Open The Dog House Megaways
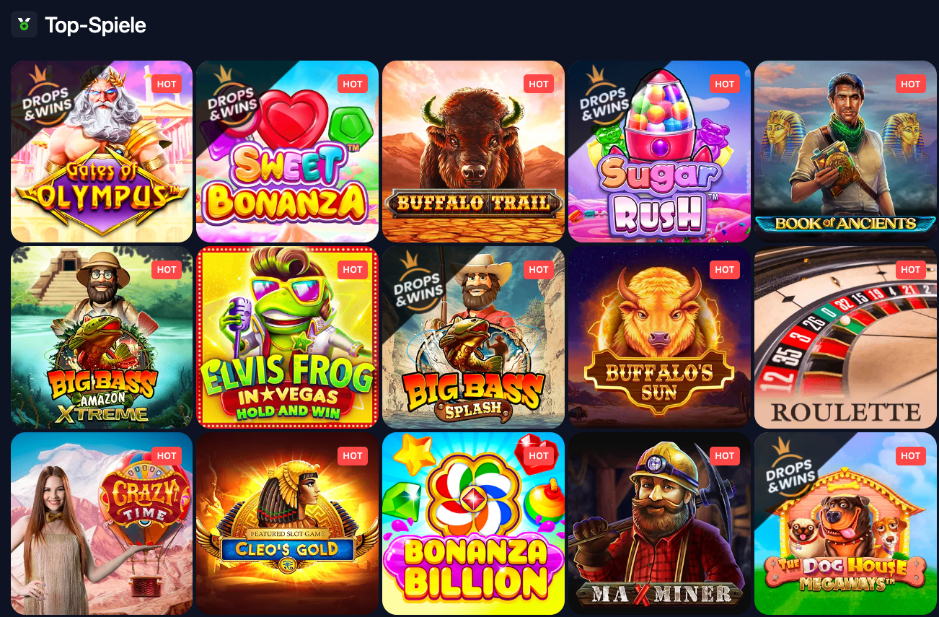Image resolution: width=939 pixels, height=617 pixels. click(x=845, y=524)
